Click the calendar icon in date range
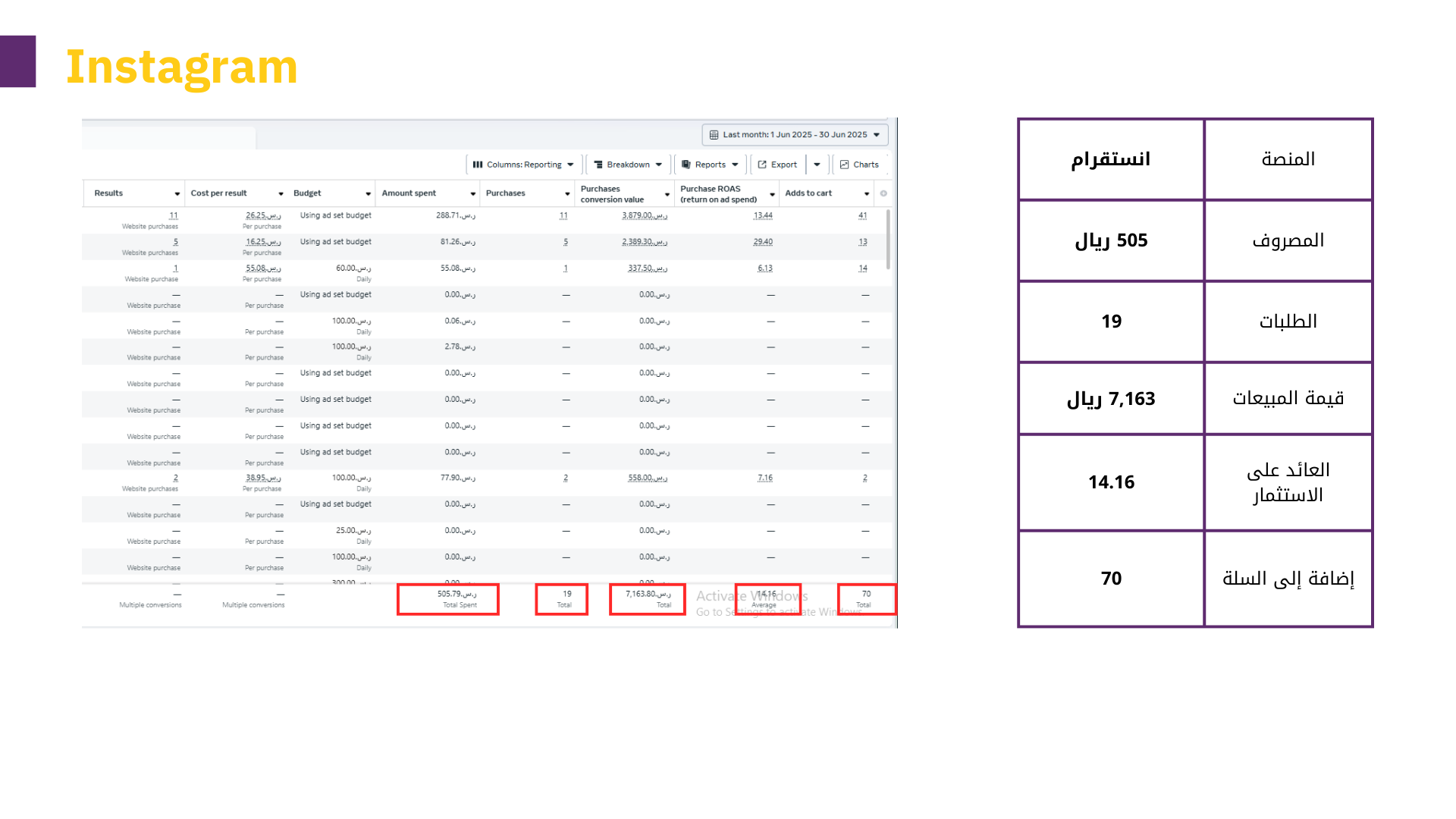 click(714, 135)
